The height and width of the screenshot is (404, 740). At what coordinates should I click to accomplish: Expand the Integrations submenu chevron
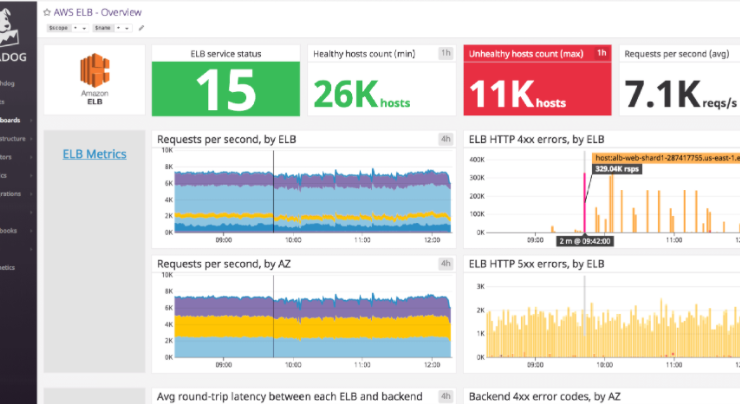pos(31,194)
